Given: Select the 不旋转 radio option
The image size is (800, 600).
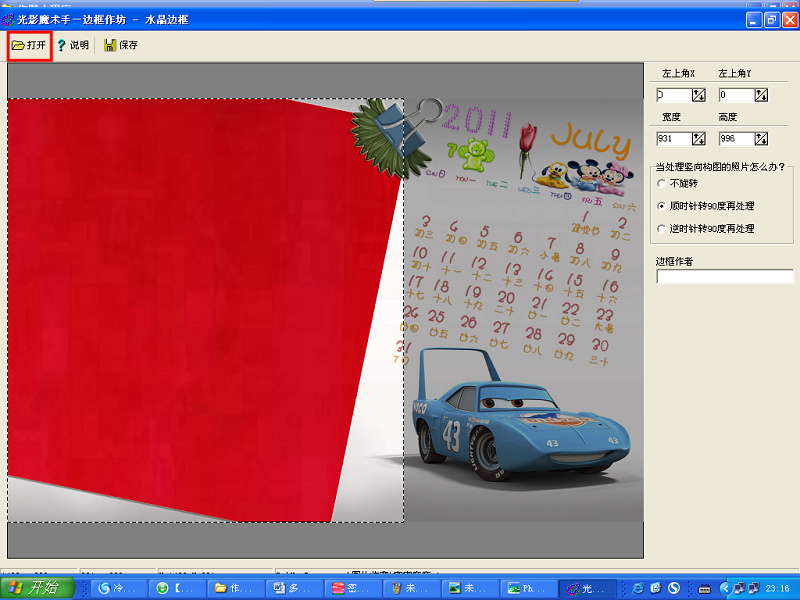Looking at the screenshot, I should tap(662, 183).
